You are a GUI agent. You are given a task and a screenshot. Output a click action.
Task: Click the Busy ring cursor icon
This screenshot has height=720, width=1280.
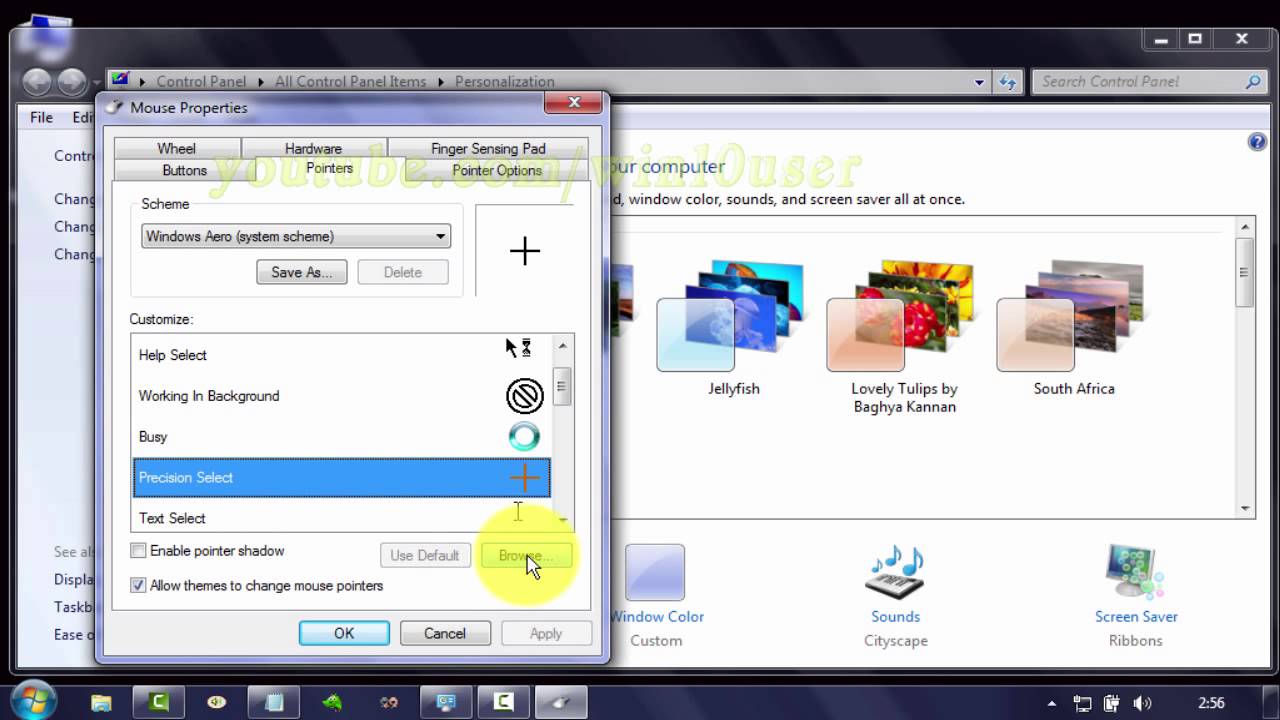coord(524,437)
